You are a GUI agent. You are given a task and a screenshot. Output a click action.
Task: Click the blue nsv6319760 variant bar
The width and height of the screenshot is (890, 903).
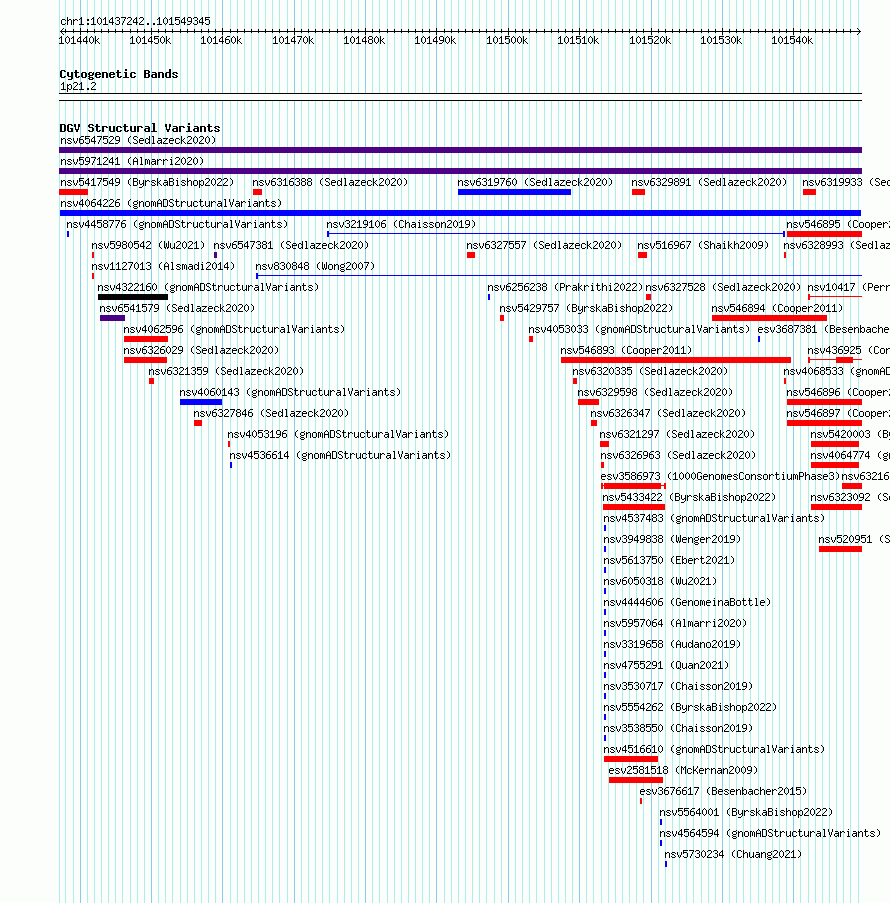pos(514,192)
